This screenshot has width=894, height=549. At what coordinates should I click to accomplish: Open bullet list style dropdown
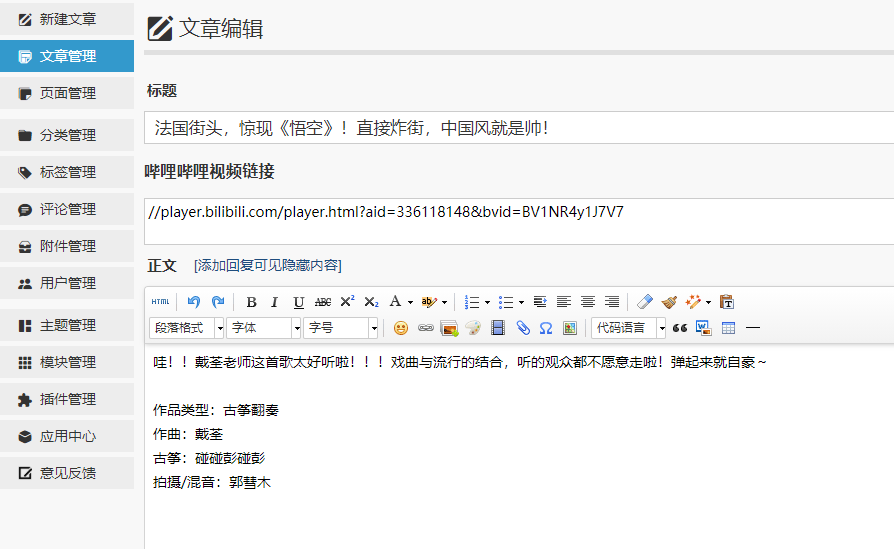pos(521,302)
